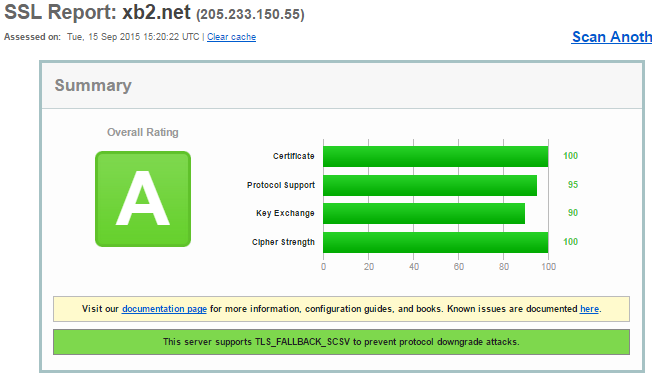Click the 'Certificate' chart label
Image resolution: width=652 pixels, height=380 pixels.
pos(294,156)
